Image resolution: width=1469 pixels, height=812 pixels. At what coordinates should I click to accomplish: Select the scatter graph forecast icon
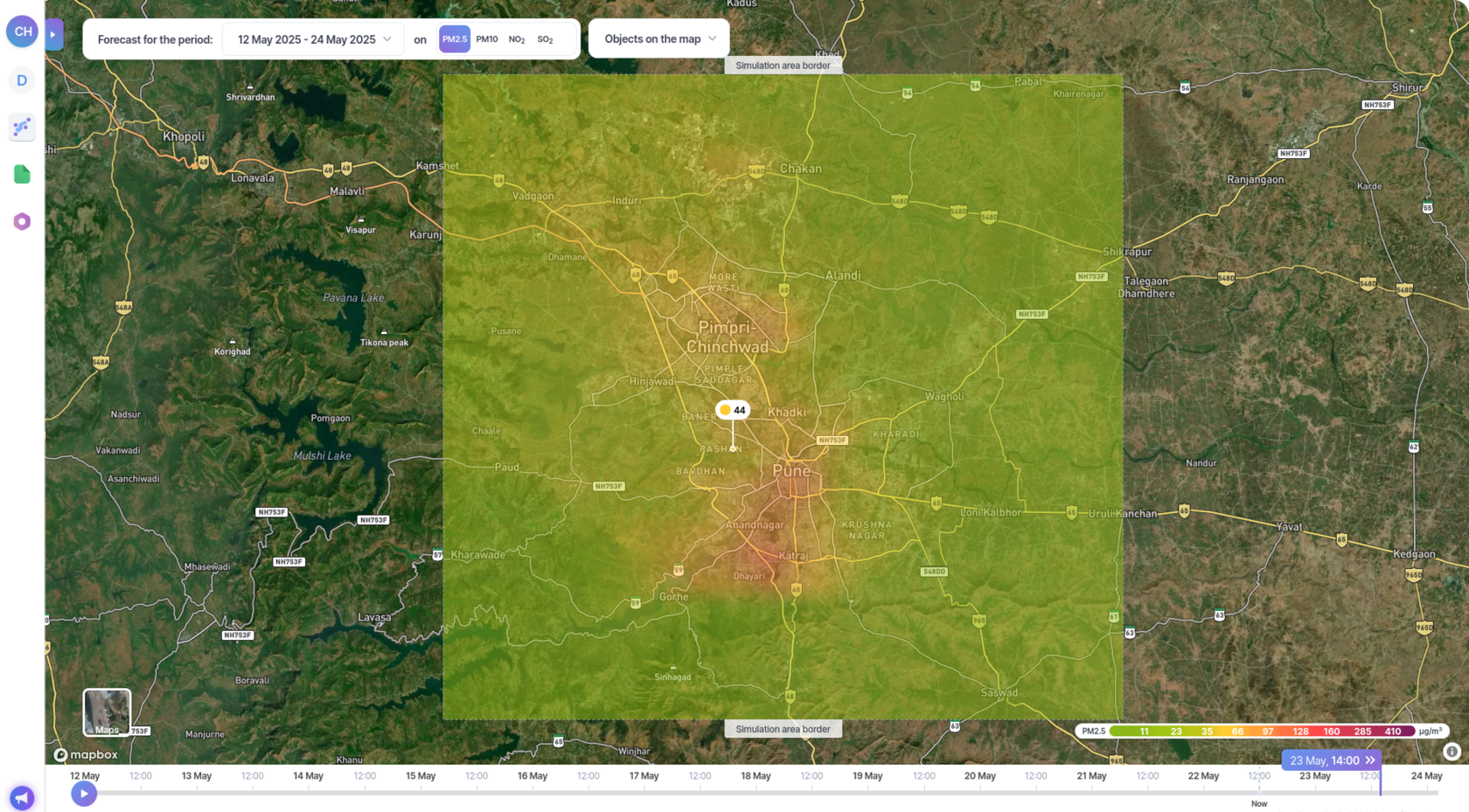tap(22, 128)
